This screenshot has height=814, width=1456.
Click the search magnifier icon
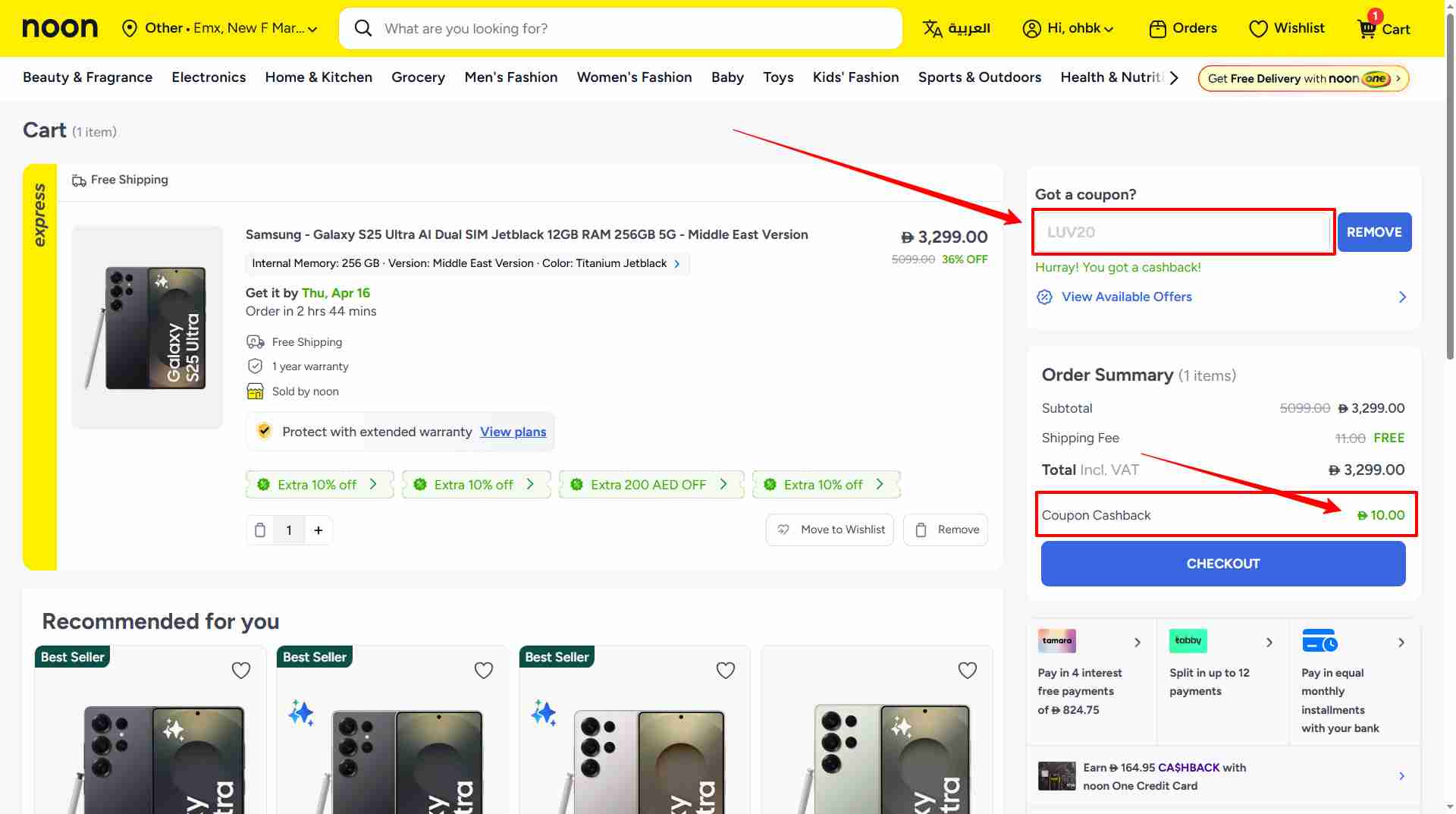tap(362, 28)
